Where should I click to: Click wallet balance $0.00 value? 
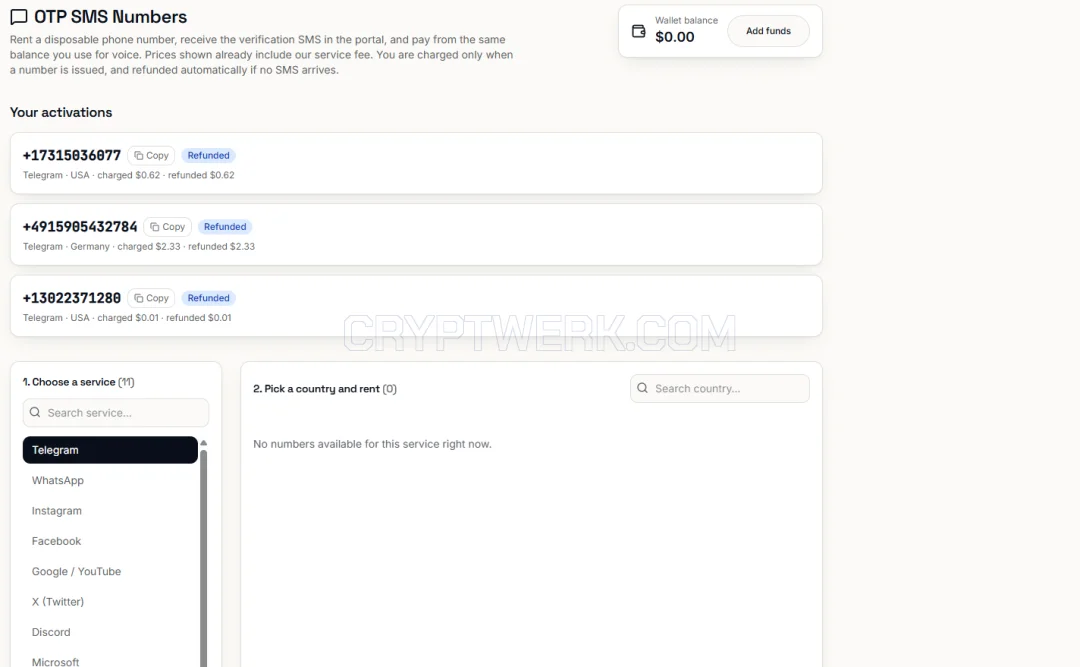coord(674,37)
